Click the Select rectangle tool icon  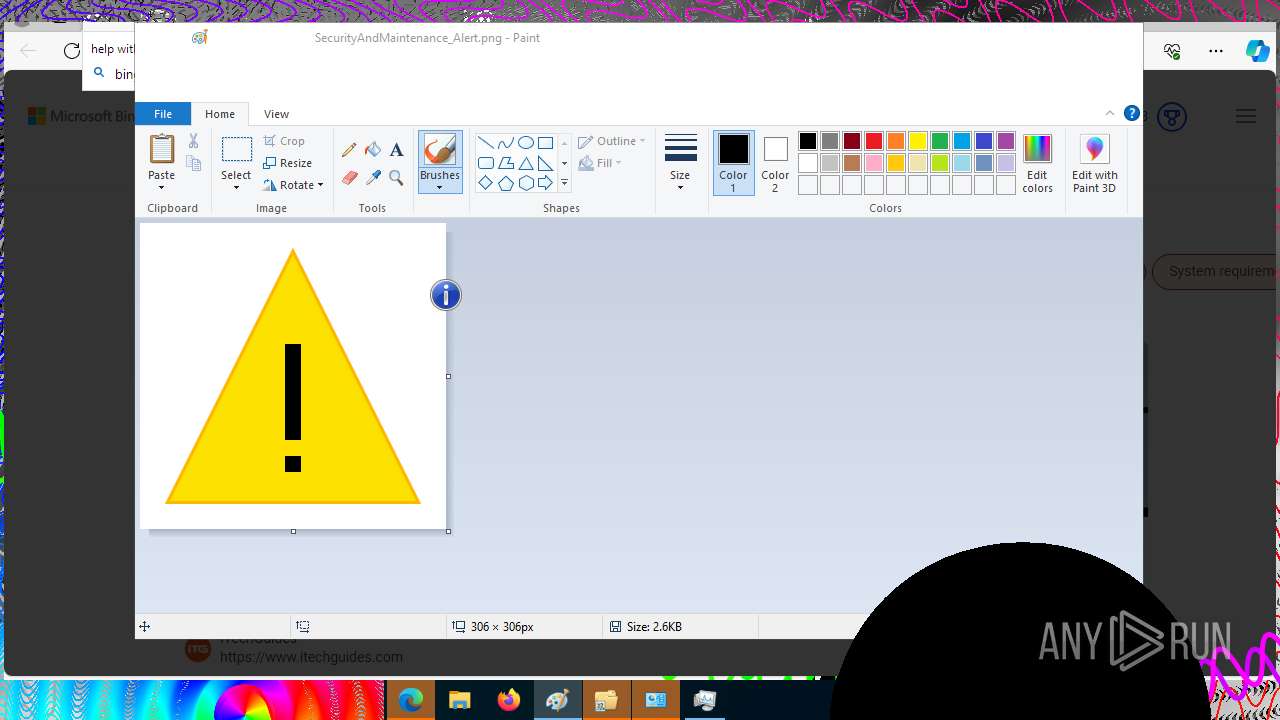click(x=236, y=150)
